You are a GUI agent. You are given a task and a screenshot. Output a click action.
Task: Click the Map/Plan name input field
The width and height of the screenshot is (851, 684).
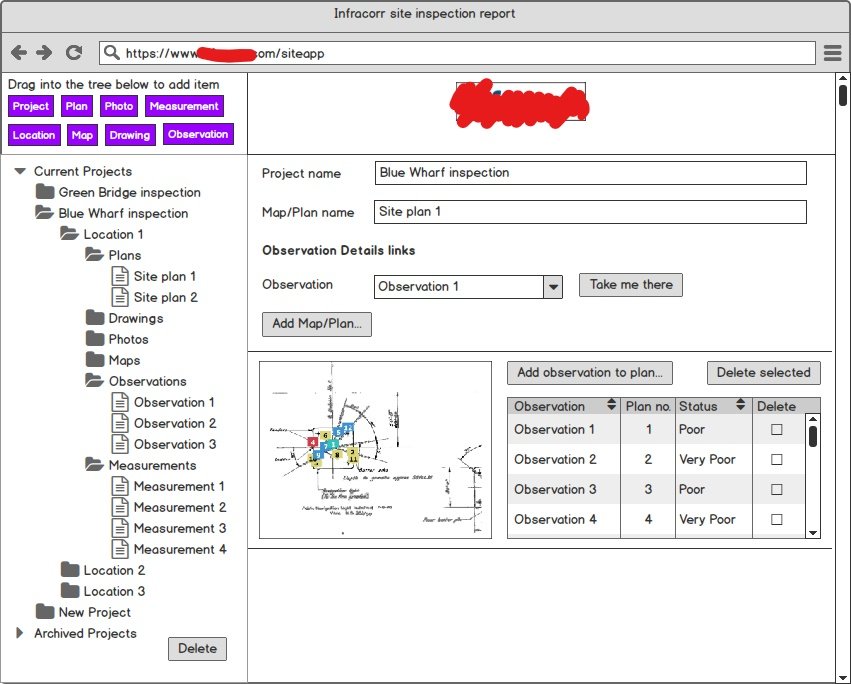point(590,212)
